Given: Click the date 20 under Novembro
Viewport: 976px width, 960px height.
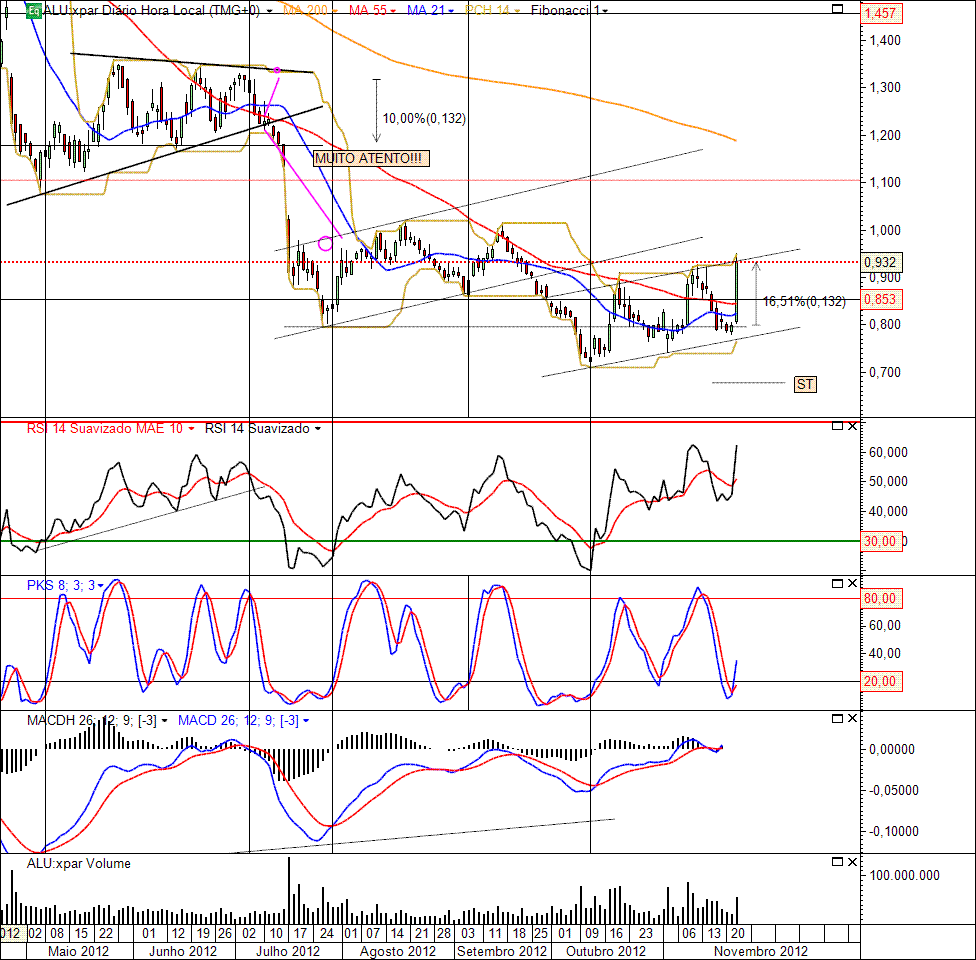Looking at the screenshot, I should click(x=738, y=933).
